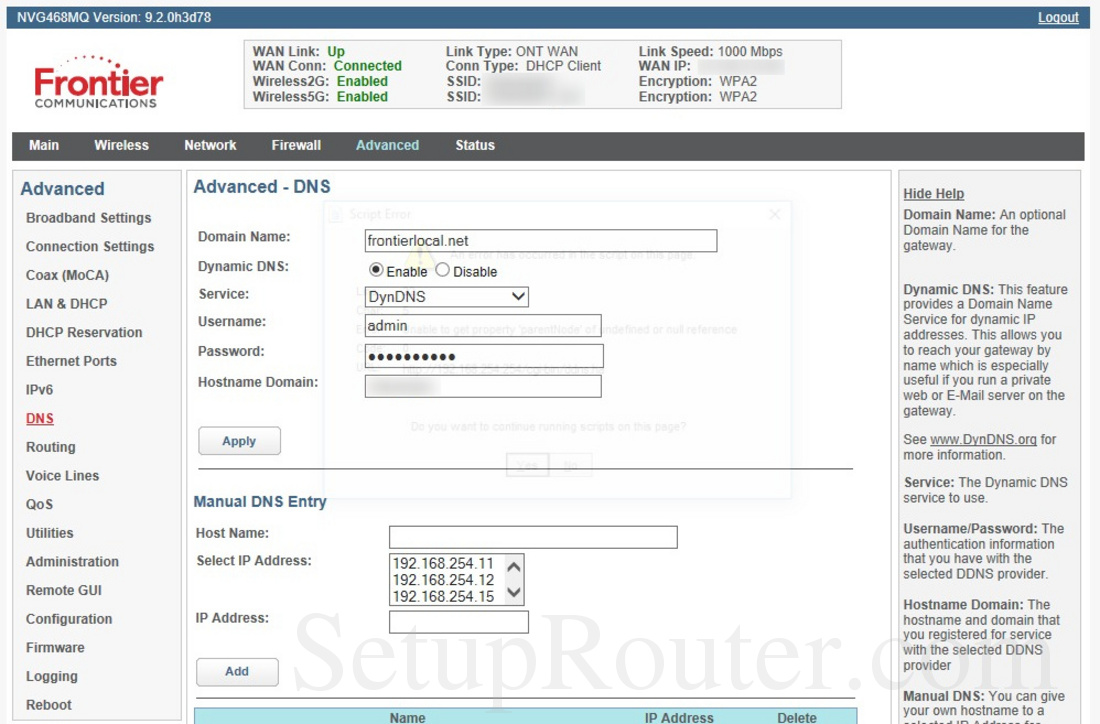The height and width of the screenshot is (724, 1100).
Task: Enable the Dynamic DNS option
Action: point(377,270)
